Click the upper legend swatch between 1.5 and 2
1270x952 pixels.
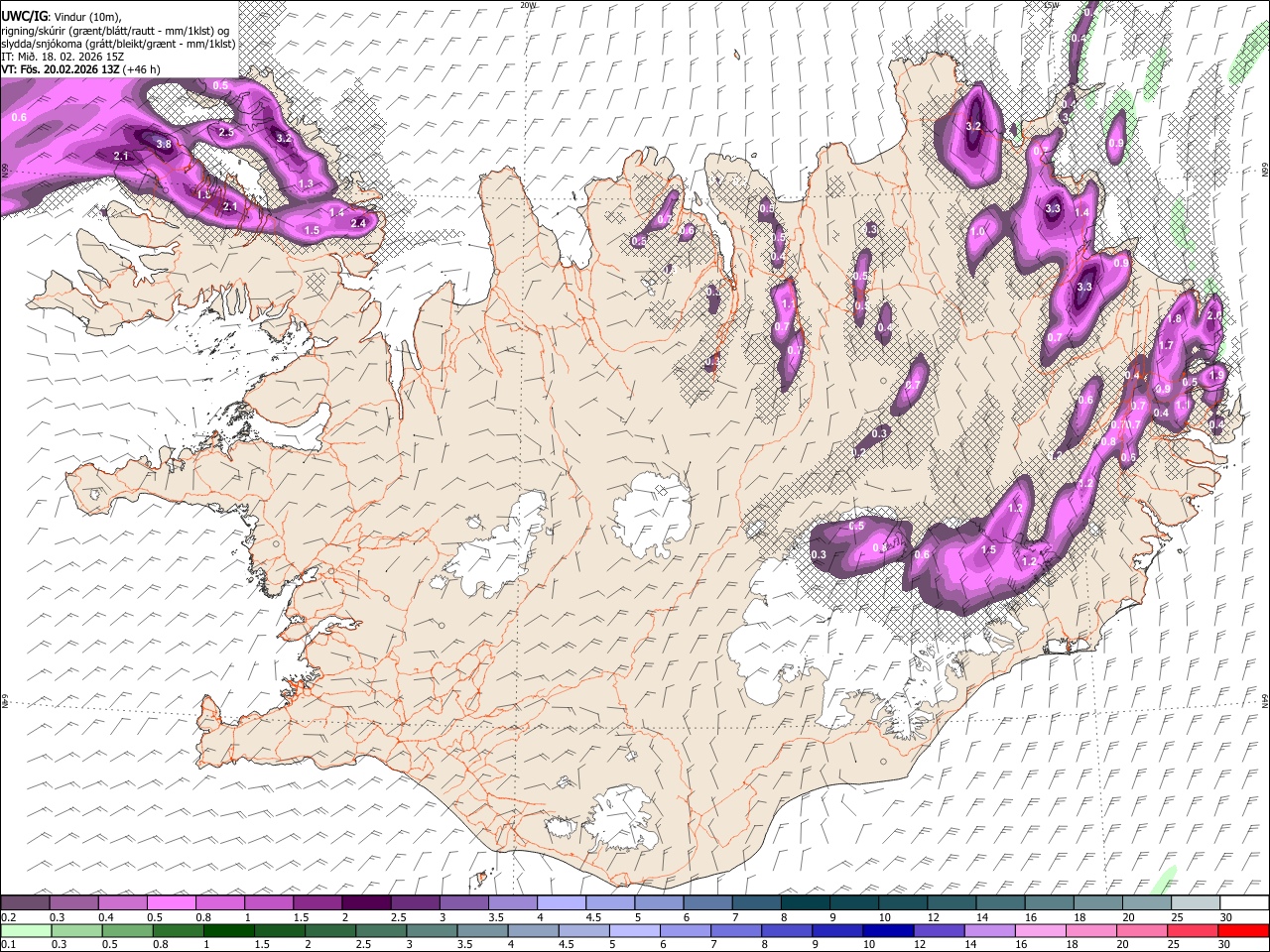pos(317,903)
